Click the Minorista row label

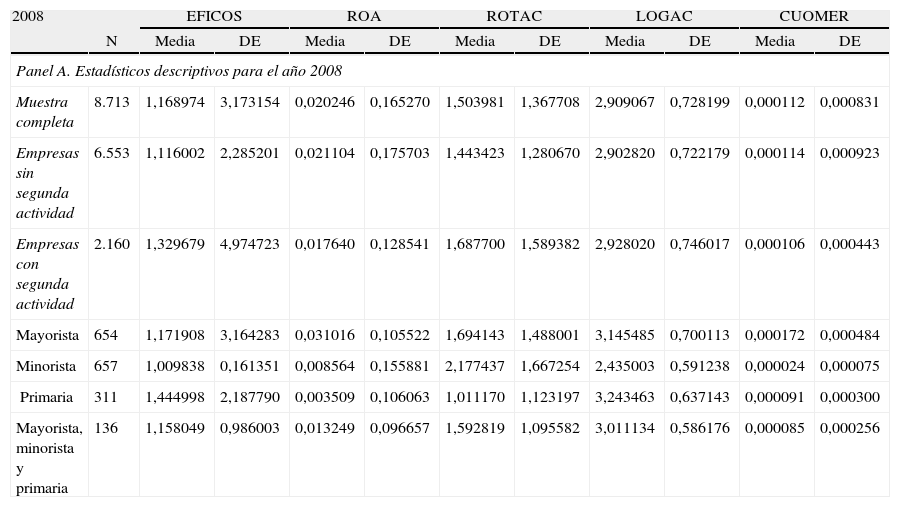(46, 366)
